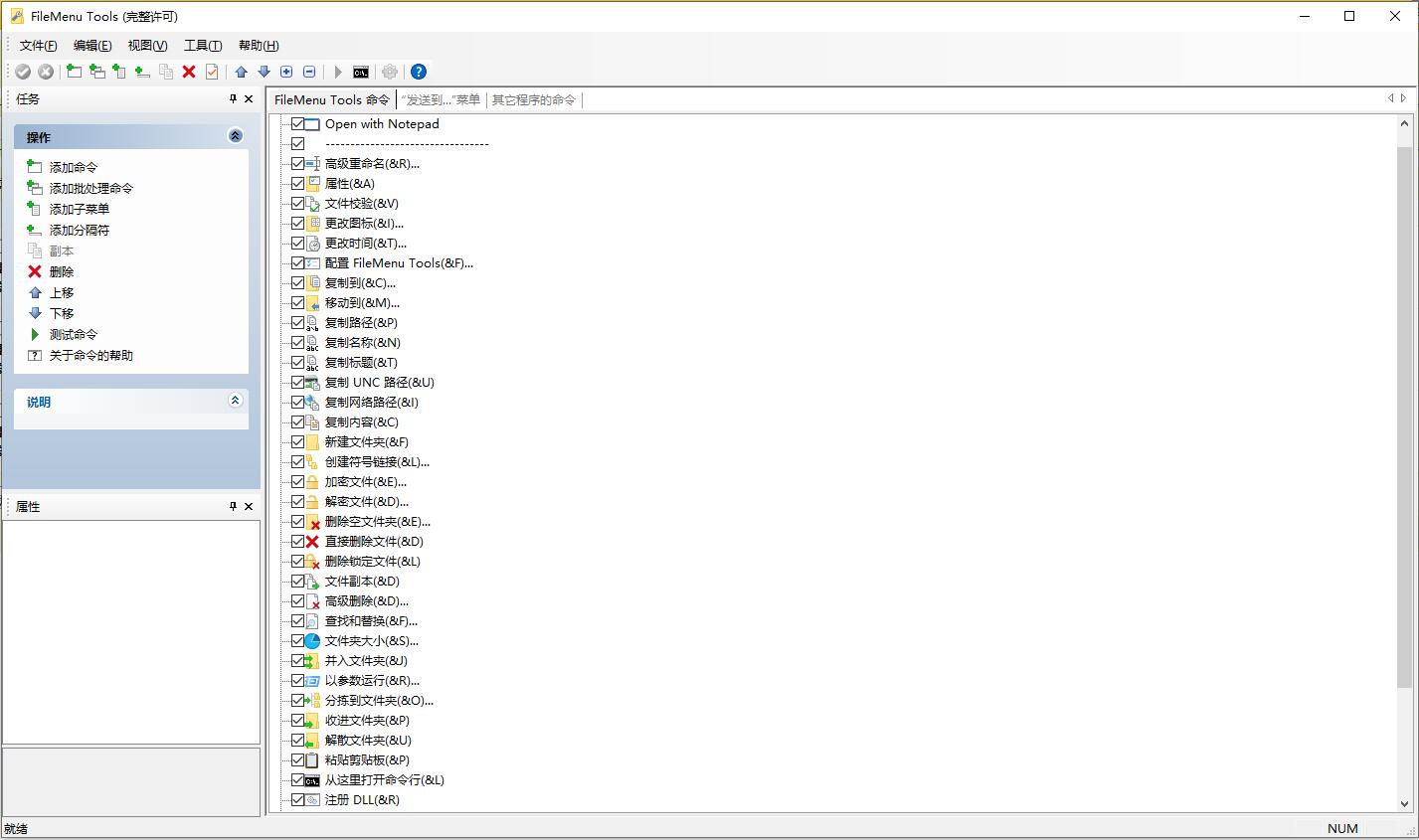Click the 添加批处理命令 toolbar icon
Screen dimensions: 1419x840
tap(97, 71)
